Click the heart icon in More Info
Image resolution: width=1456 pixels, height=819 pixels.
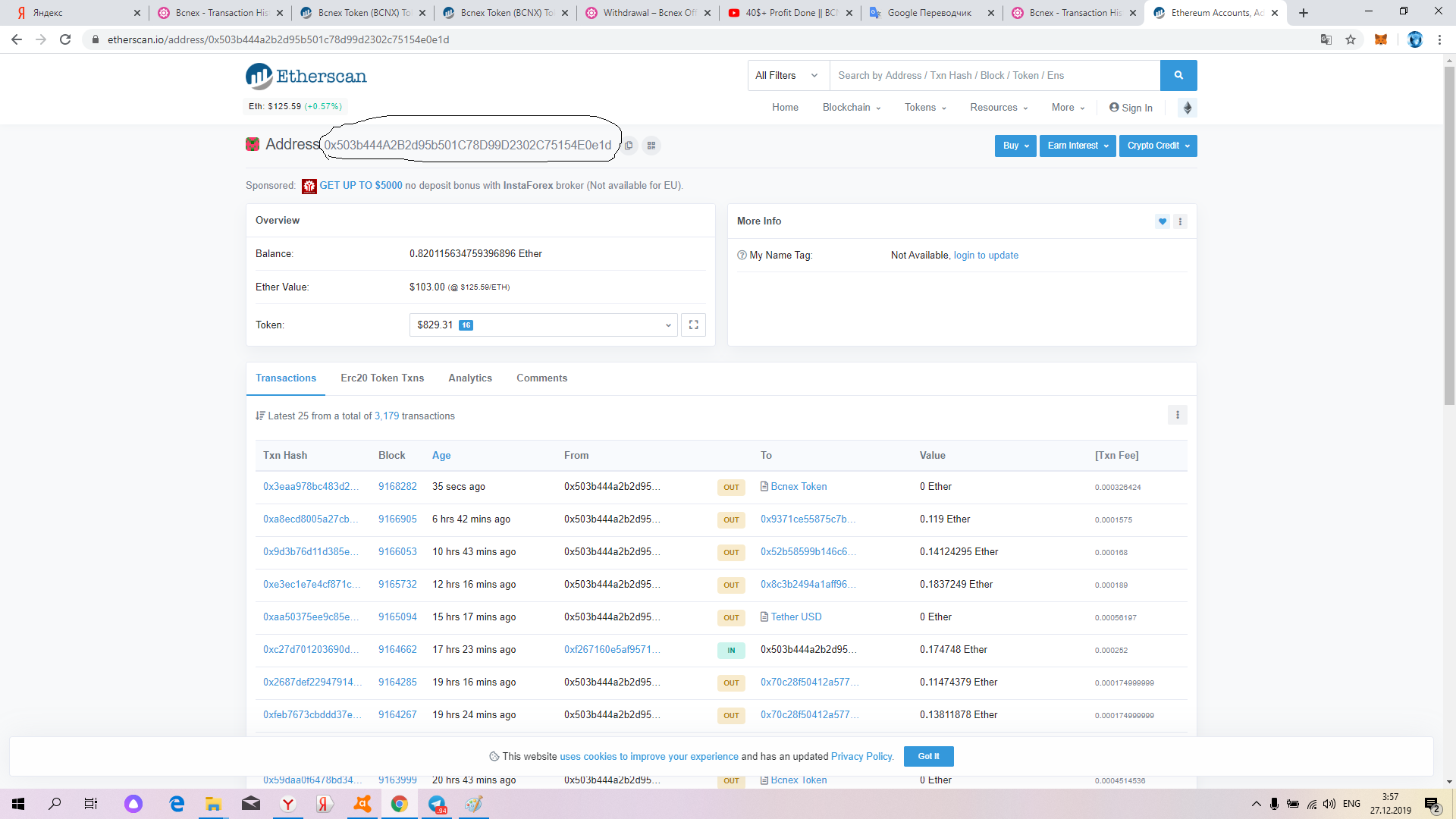(x=1162, y=221)
